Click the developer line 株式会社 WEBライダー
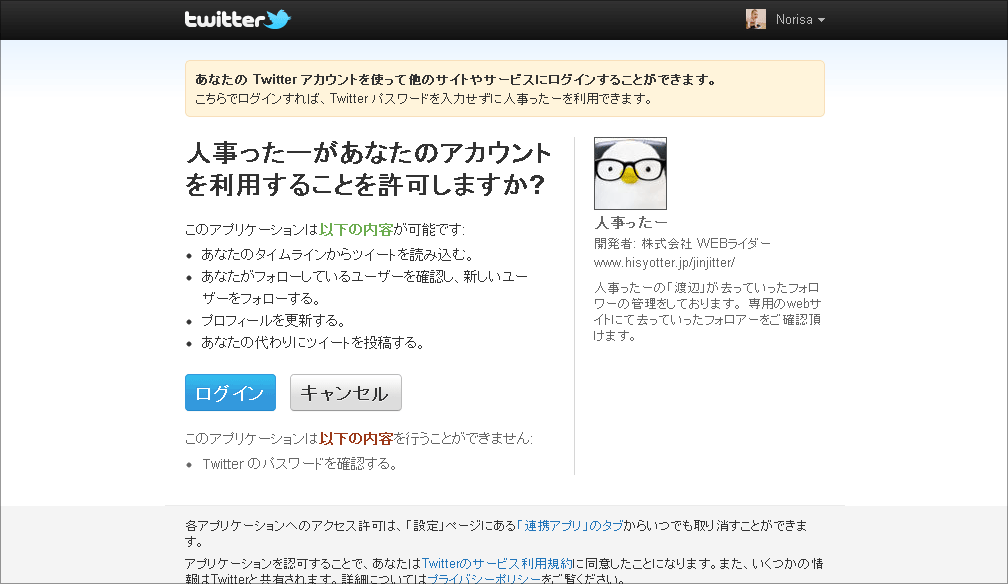This screenshot has width=1008, height=584. pos(682,244)
